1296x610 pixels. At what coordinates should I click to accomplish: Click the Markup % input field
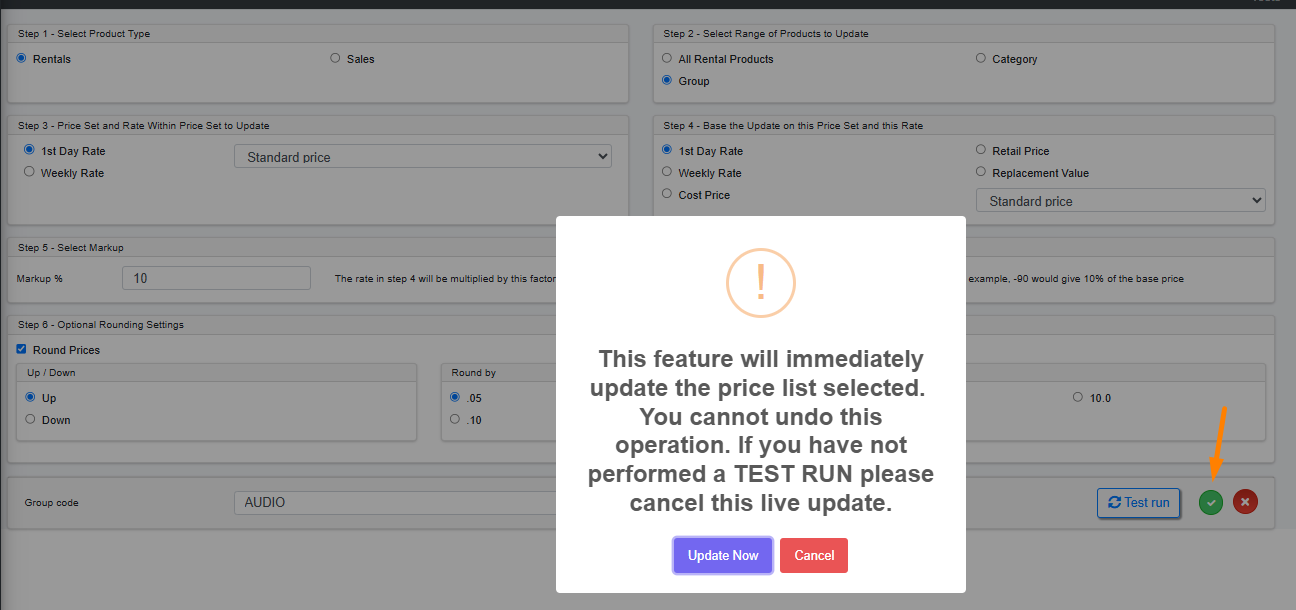point(216,278)
